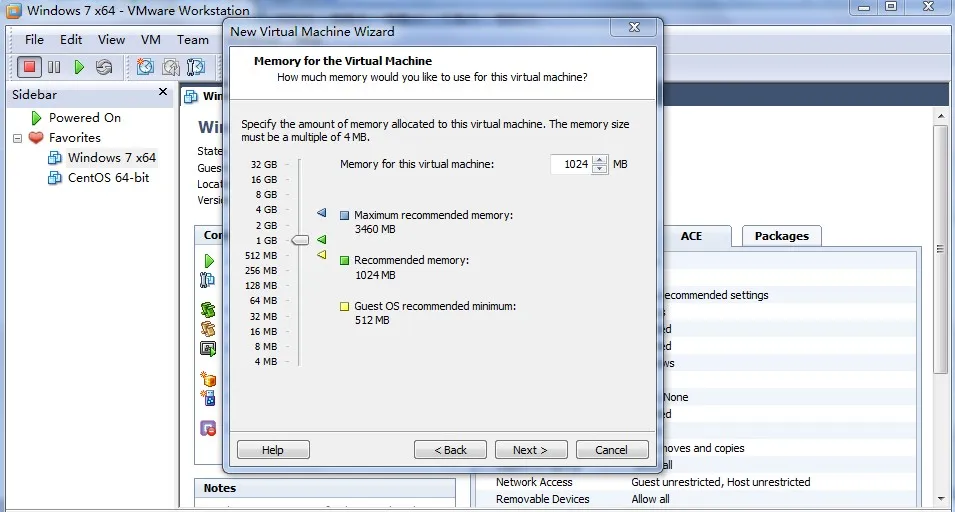Click the 2 GB slider scale label

pyautogui.click(x=266, y=225)
